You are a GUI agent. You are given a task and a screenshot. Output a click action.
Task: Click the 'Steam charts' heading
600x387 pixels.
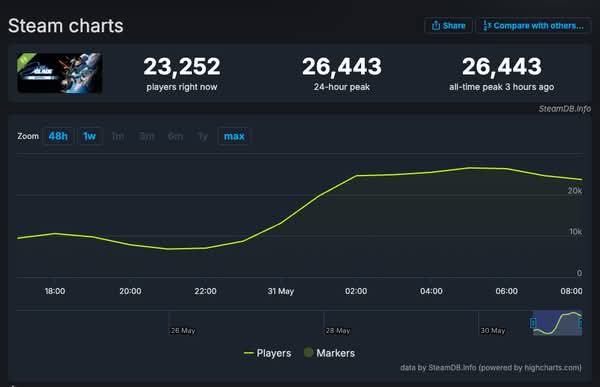(x=65, y=26)
